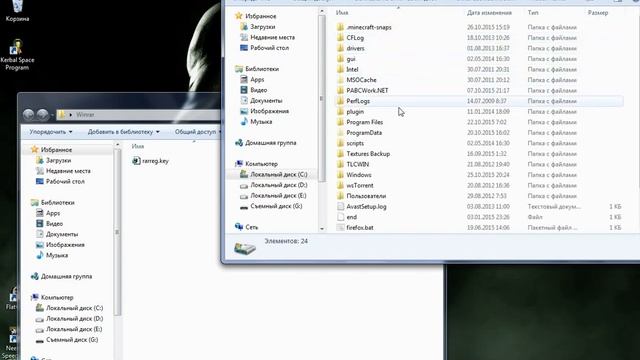Select the PABCWork.NET folder icon
This screenshot has width=640, height=360.
click(x=340, y=91)
